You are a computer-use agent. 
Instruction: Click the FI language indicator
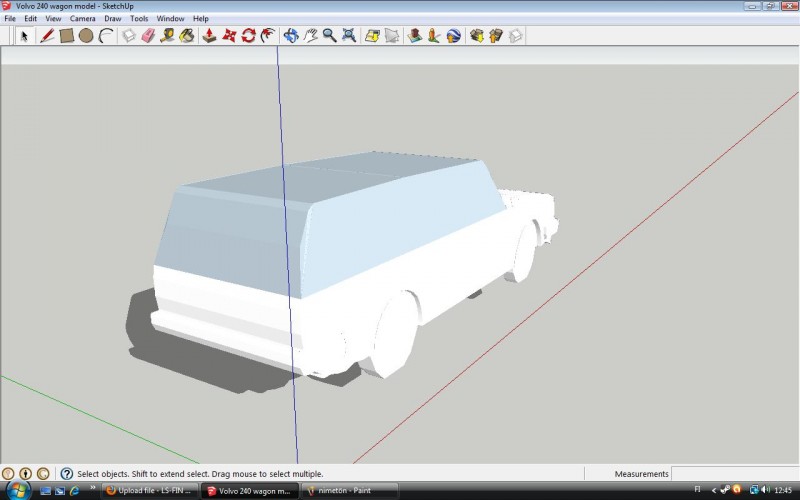[697, 489]
